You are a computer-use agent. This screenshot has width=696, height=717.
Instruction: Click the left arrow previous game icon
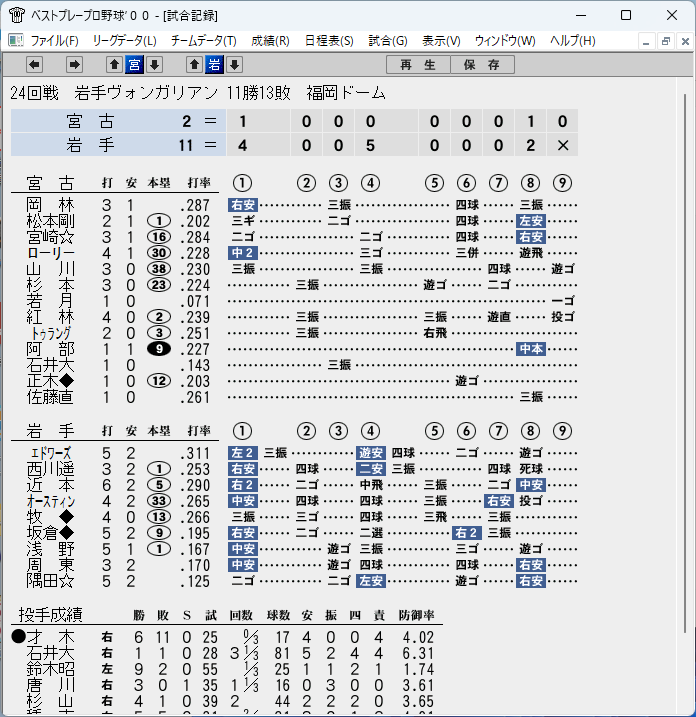(x=34, y=65)
